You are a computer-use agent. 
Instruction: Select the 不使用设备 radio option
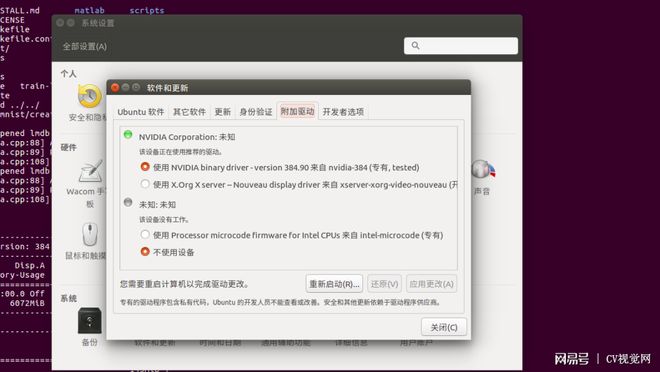[x=145, y=252]
